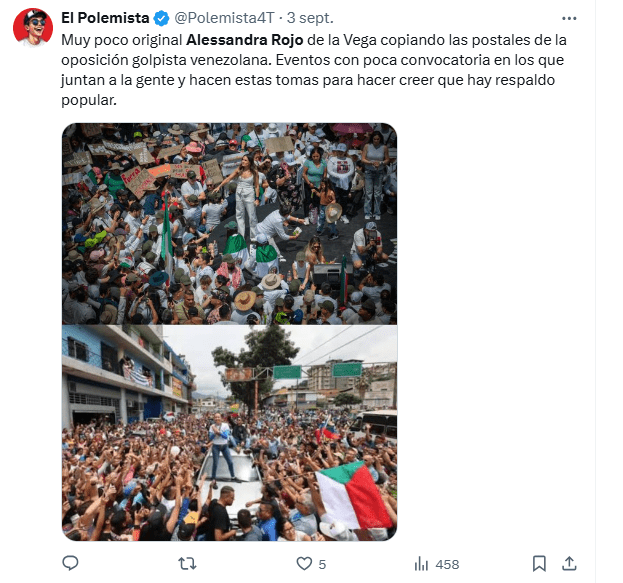This screenshot has width=623, height=583.
Task: Open the El Polemista display name
Action: coord(105,18)
